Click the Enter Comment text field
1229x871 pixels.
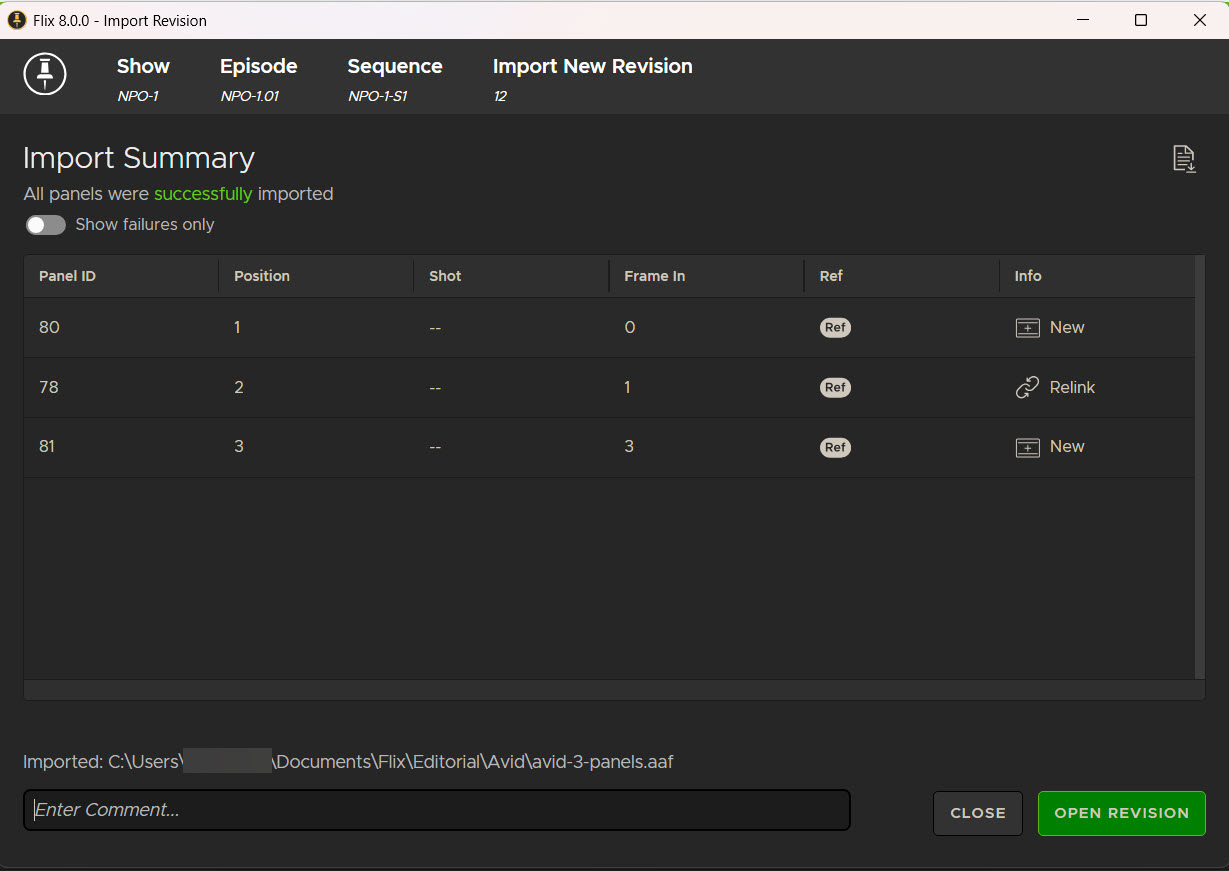(x=436, y=810)
